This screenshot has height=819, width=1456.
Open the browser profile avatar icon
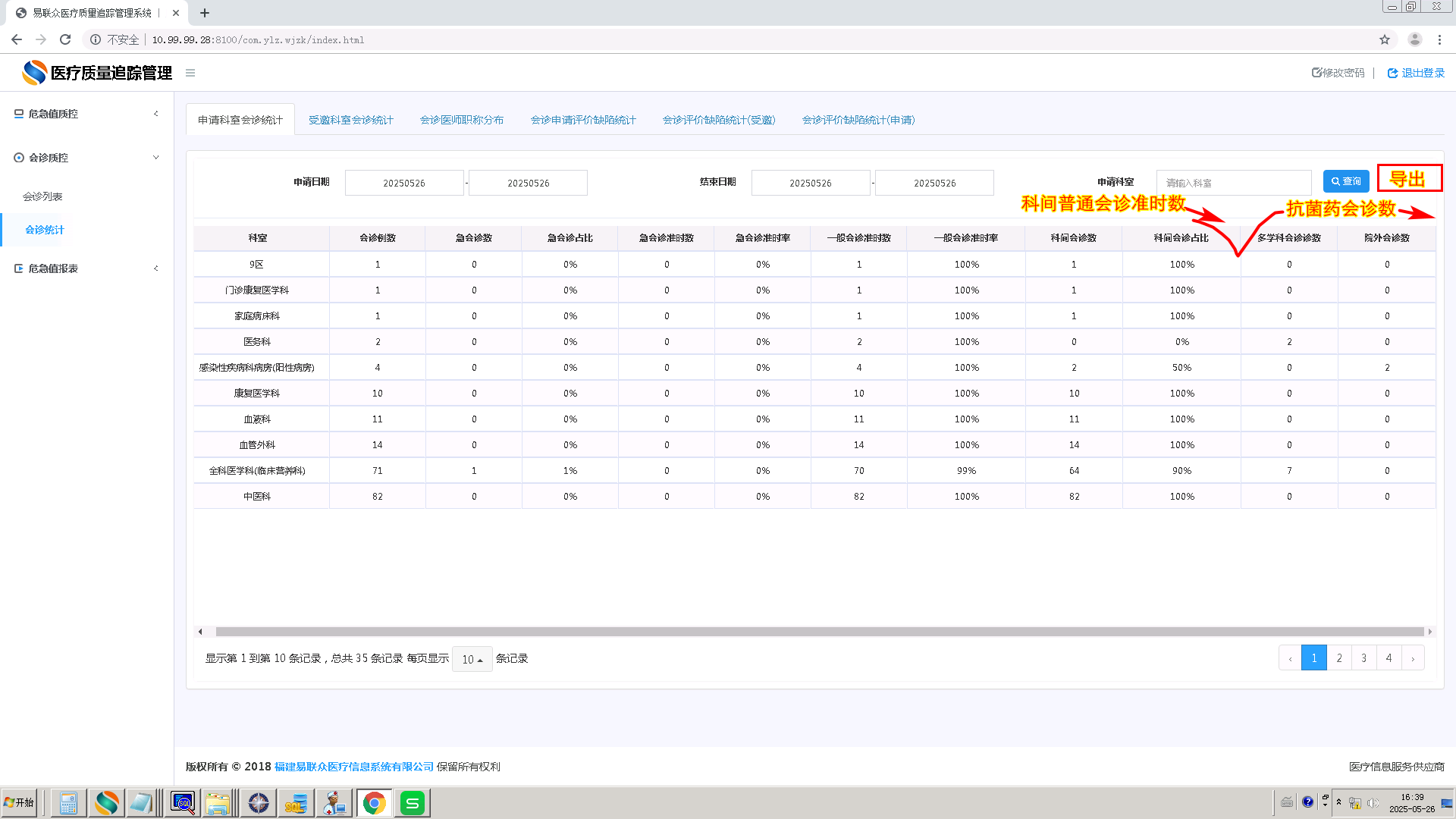tap(1414, 39)
